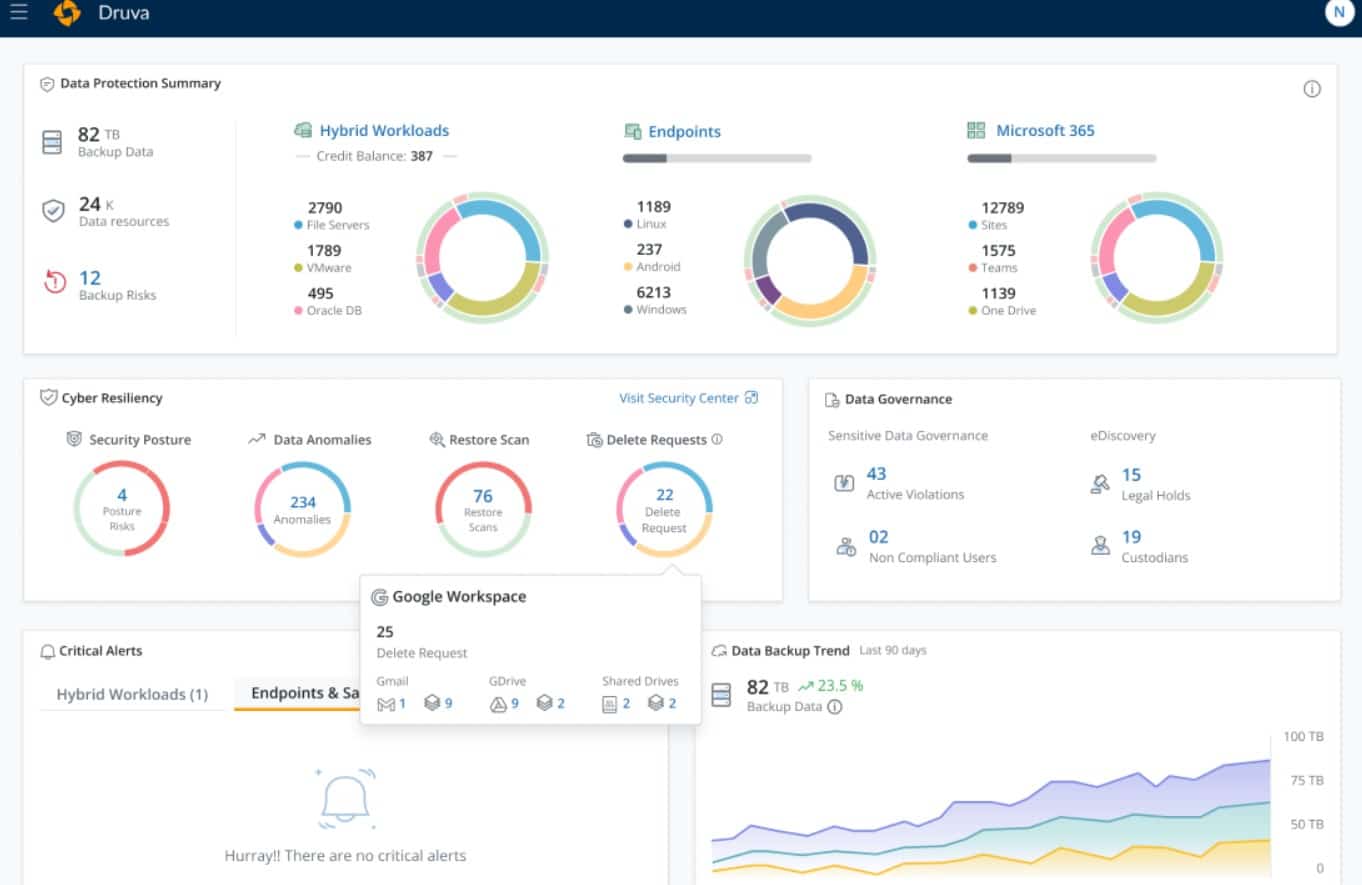The height and width of the screenshot is (885, 1362).
Task: Click the Gmail icon in Google Workspace popup
Action: pos(385,702)
